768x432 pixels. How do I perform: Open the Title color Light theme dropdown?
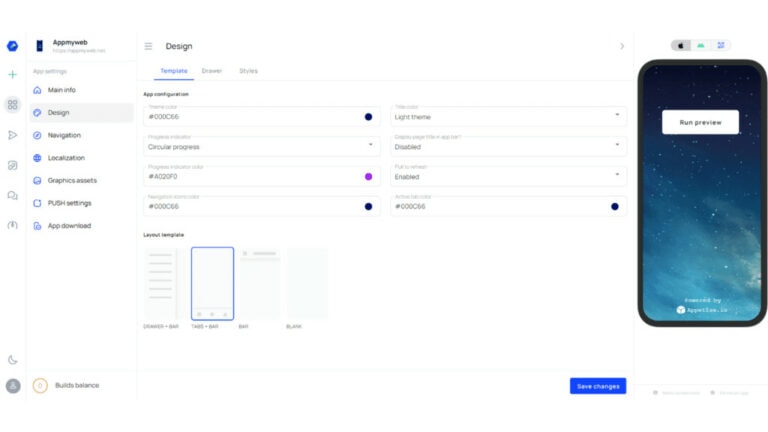pyautogui.click(x=508, y=116)
